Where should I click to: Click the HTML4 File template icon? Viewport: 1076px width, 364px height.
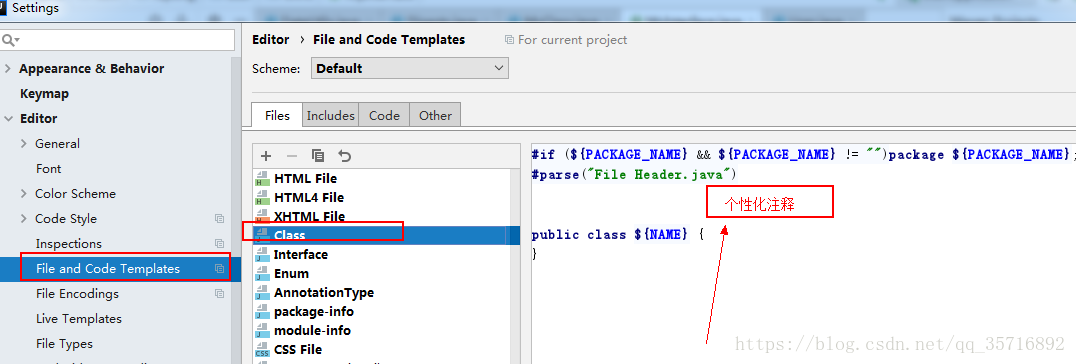point(262,198)
